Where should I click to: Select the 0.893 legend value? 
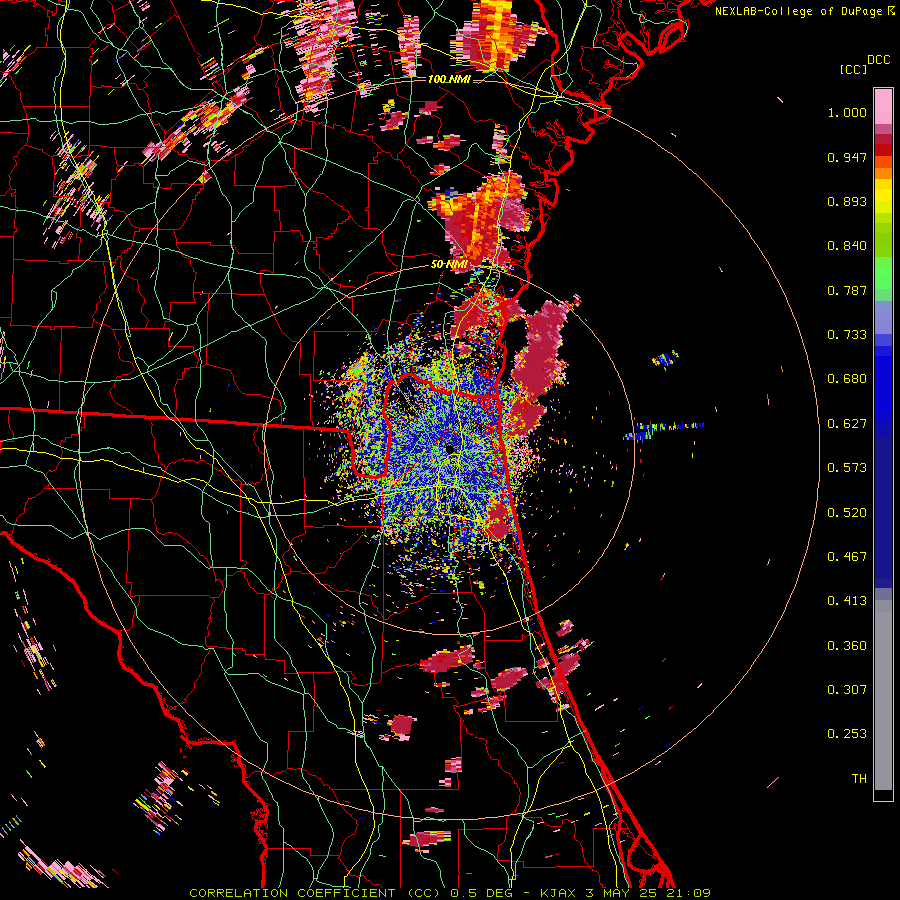pos(847,201)
